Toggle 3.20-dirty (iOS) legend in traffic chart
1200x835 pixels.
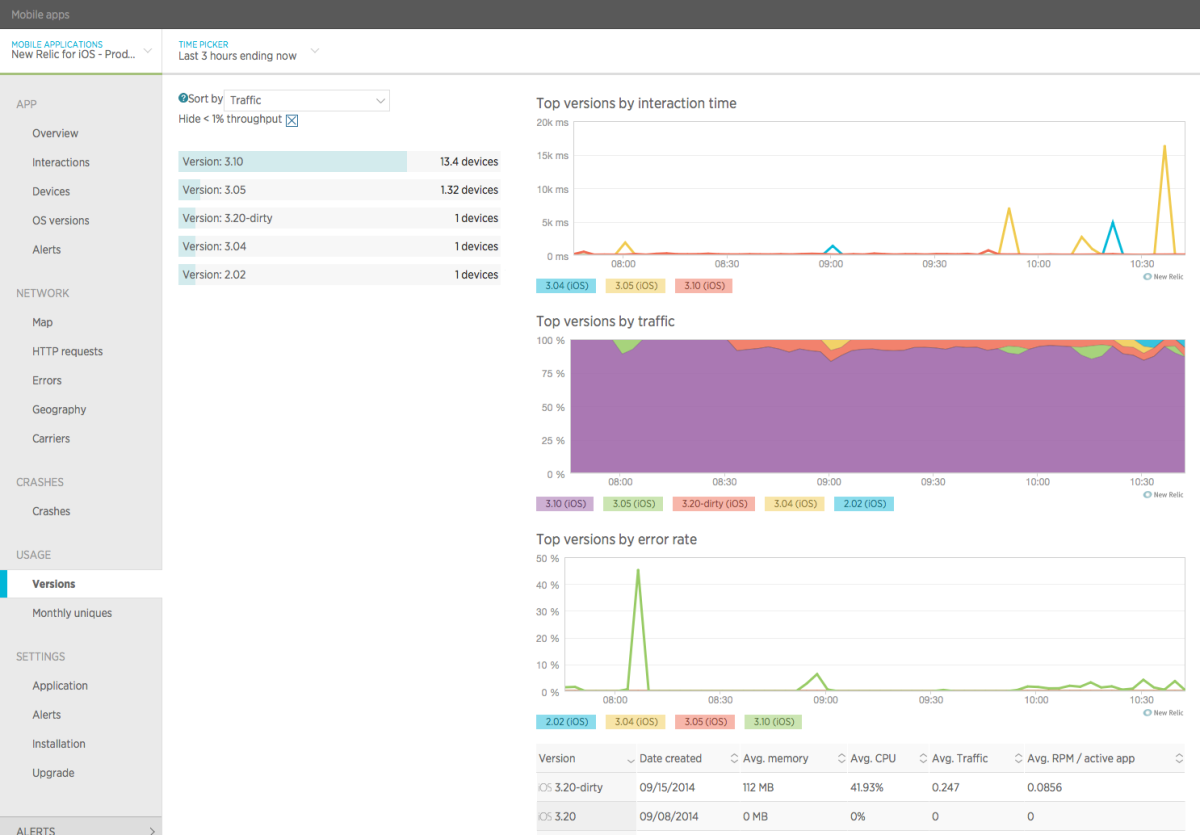coord(714,504)
